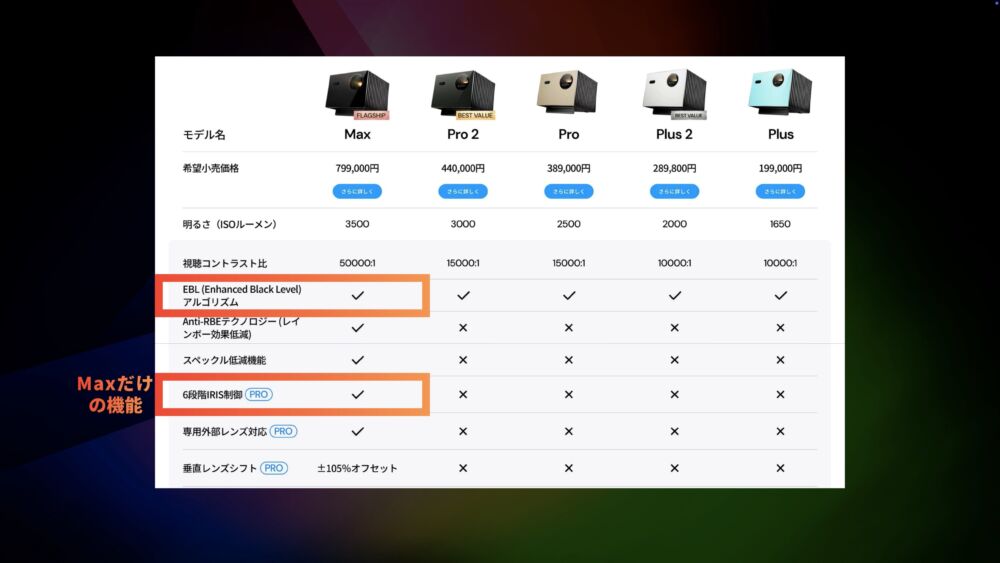Click the PRO badge beside 垂直レンズシフト

[x=274, y=468]
